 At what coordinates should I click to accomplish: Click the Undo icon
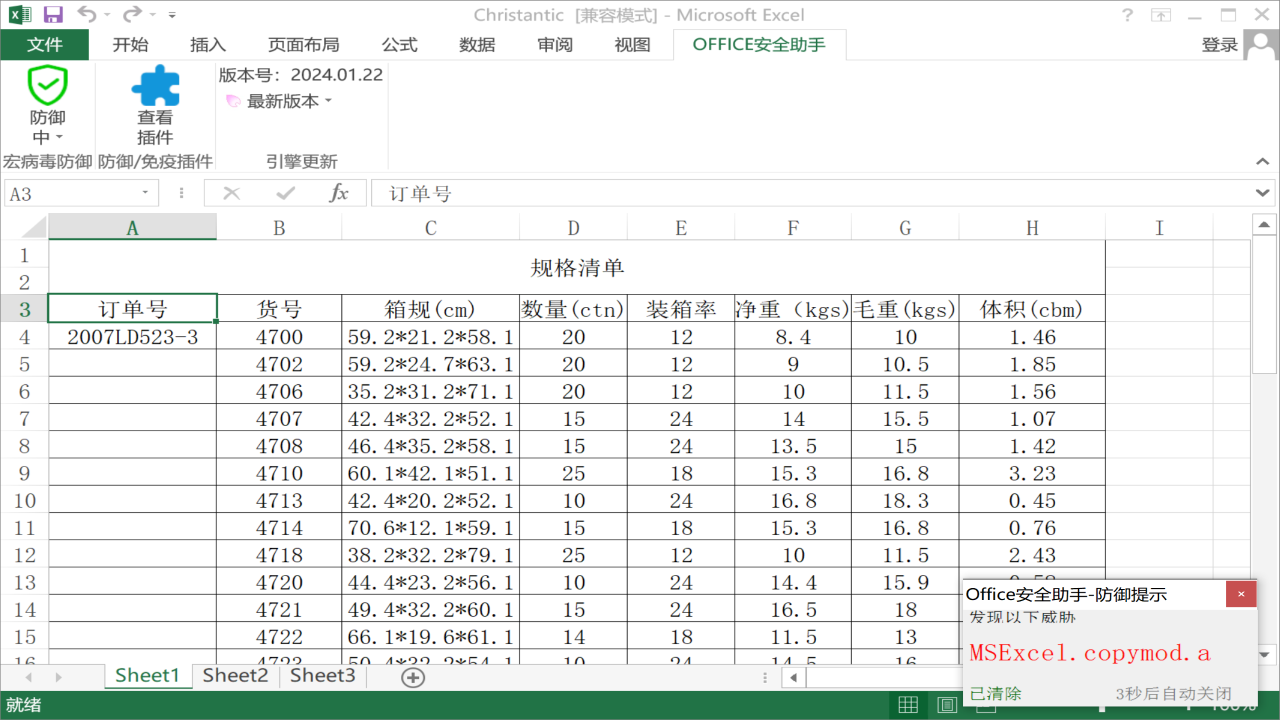click(88, 13)
